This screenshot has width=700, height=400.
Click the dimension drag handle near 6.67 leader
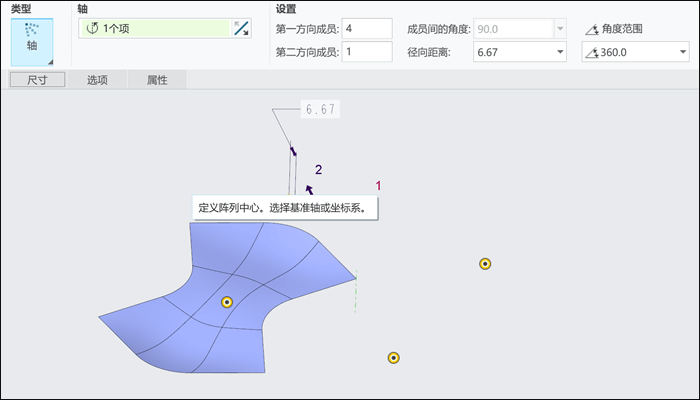(293, 150)
